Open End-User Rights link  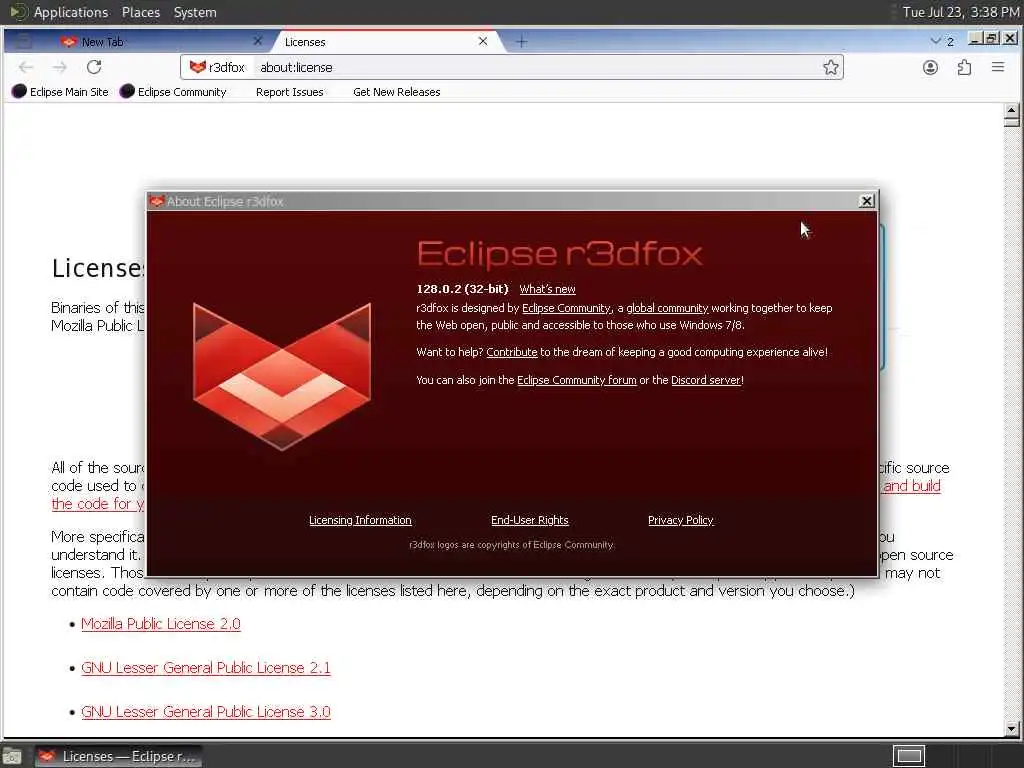530,520
